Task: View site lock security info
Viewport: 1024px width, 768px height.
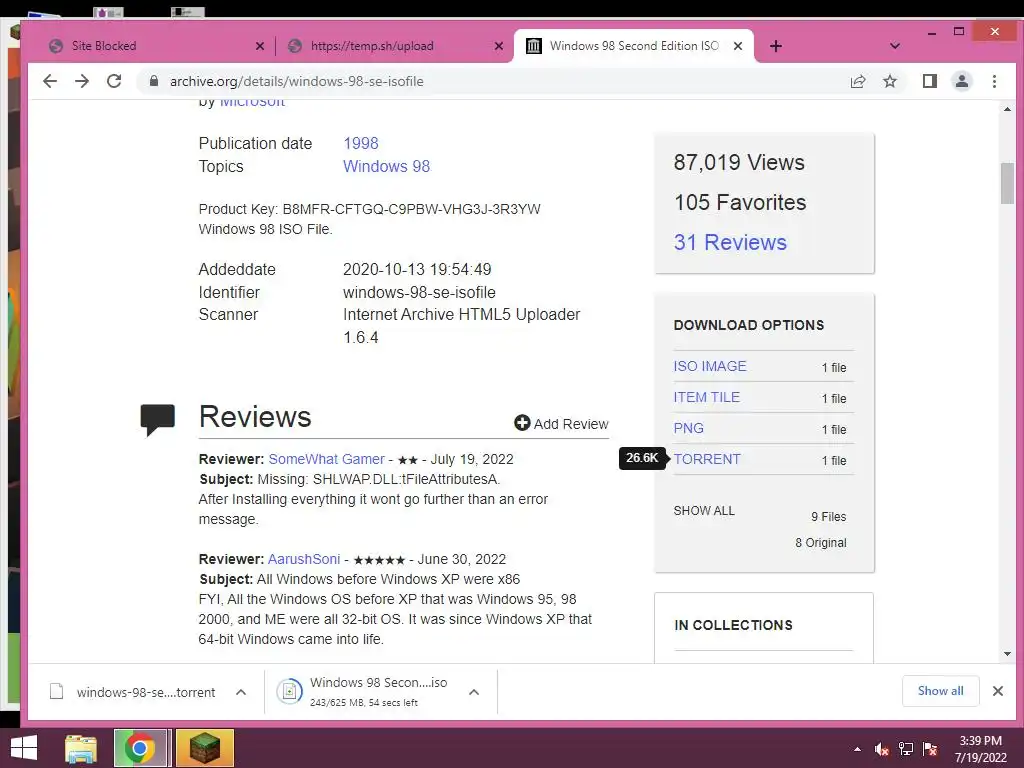Action: [153, 81]
